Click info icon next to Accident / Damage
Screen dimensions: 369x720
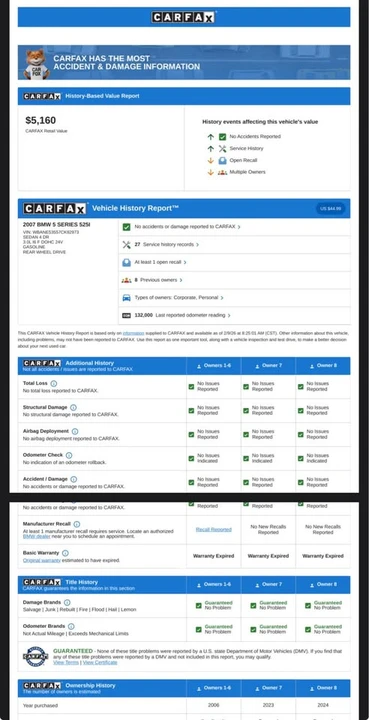pos(73,479)
